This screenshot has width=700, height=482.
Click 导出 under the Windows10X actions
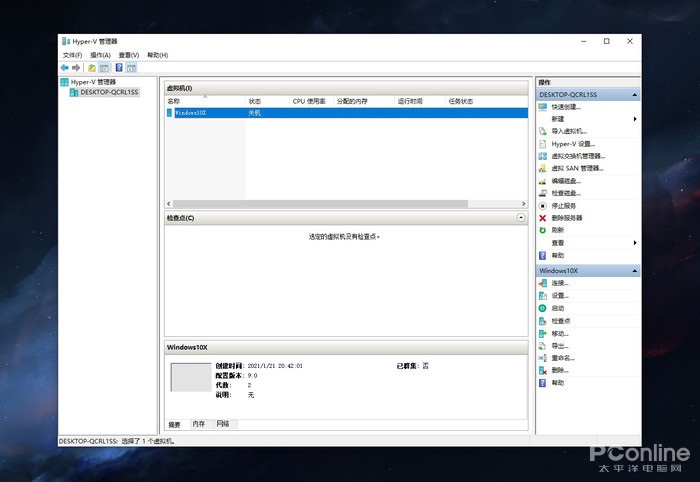click(560, 346)
